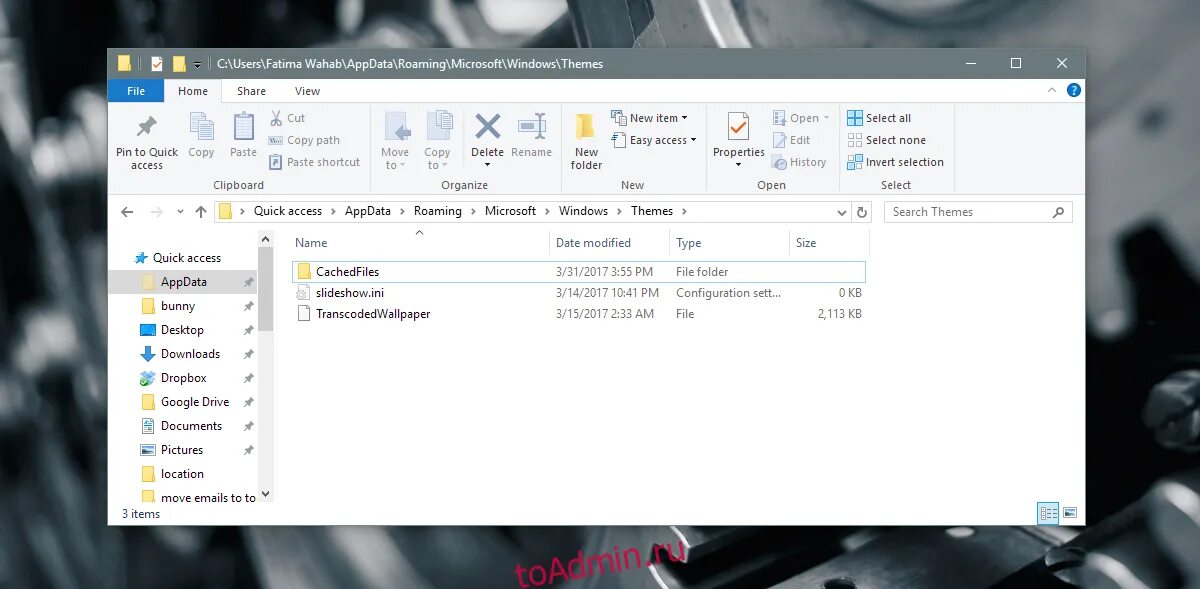Expand breadcrumb arrow after Roaming
Screen dimensions: 1200x589
(473, 211)
